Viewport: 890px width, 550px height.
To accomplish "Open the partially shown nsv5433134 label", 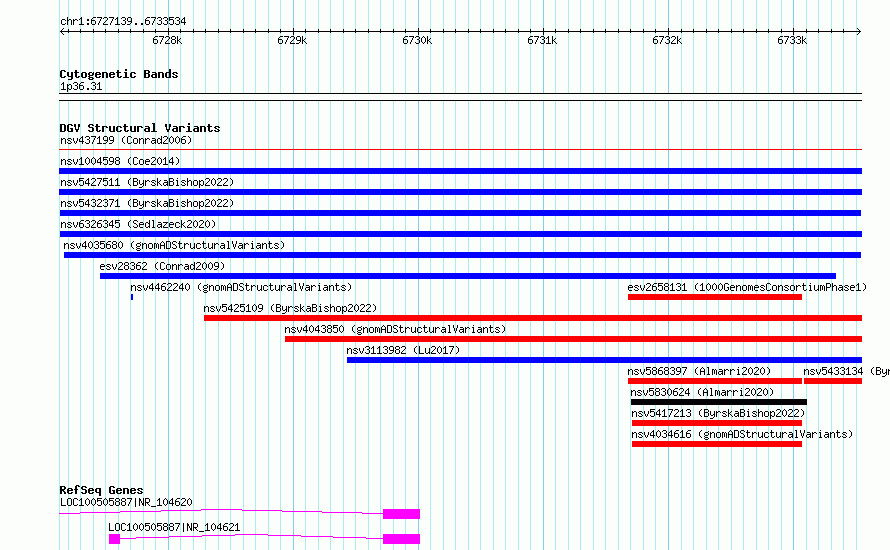I will click(x=846, y=371).
